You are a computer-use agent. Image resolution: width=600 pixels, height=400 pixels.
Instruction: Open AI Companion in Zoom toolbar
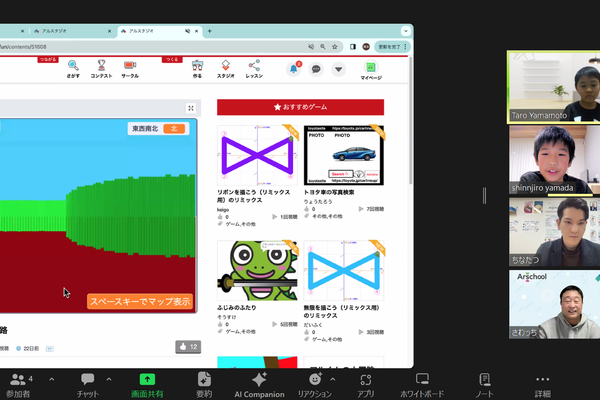click(259, 385)
